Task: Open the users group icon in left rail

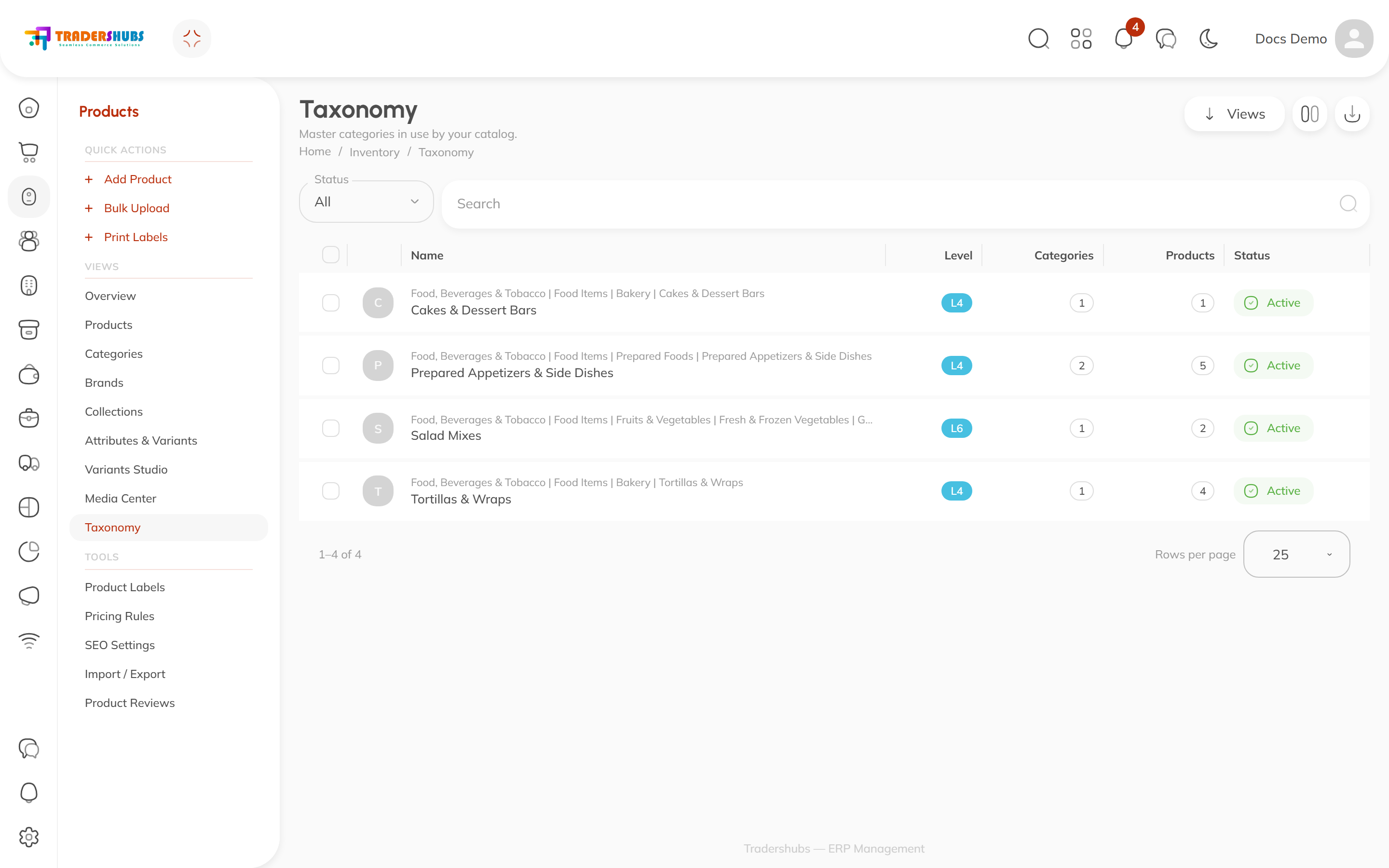Action: coord(29,241)
